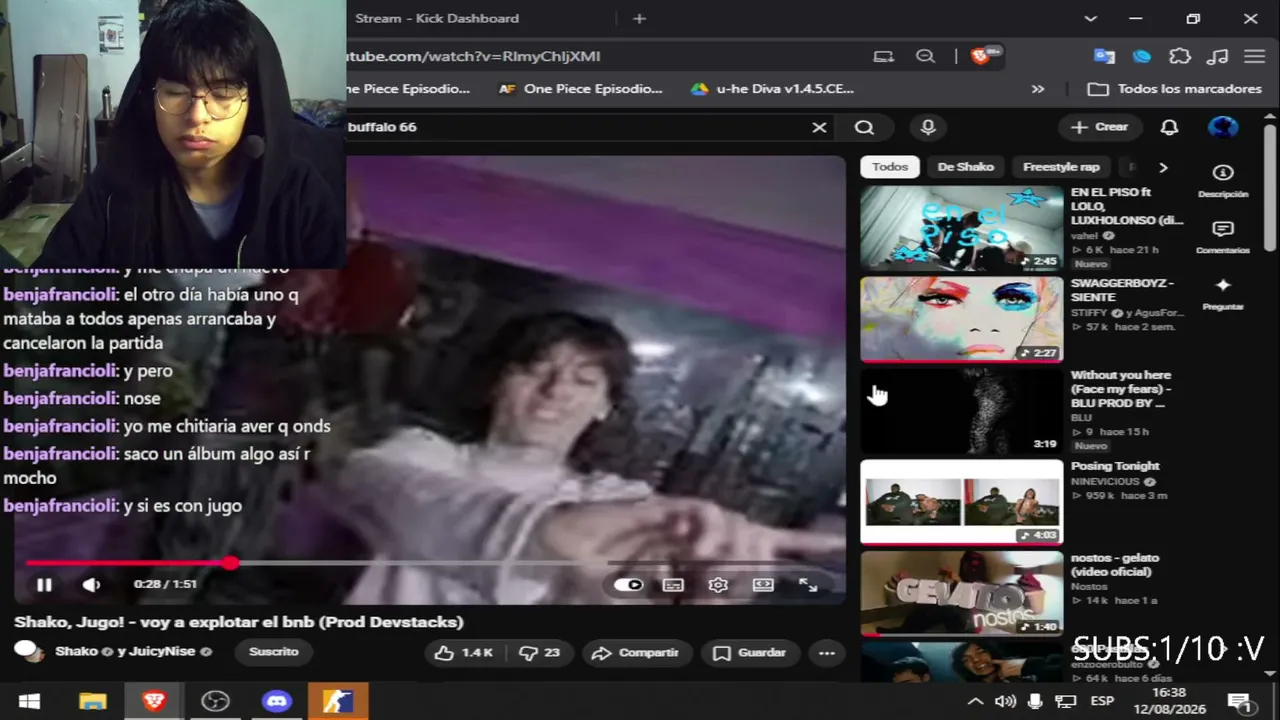This screenshot has width=1280, height=720.
Task: Open the Shako channel name link
Action: (x=76, y=652)
